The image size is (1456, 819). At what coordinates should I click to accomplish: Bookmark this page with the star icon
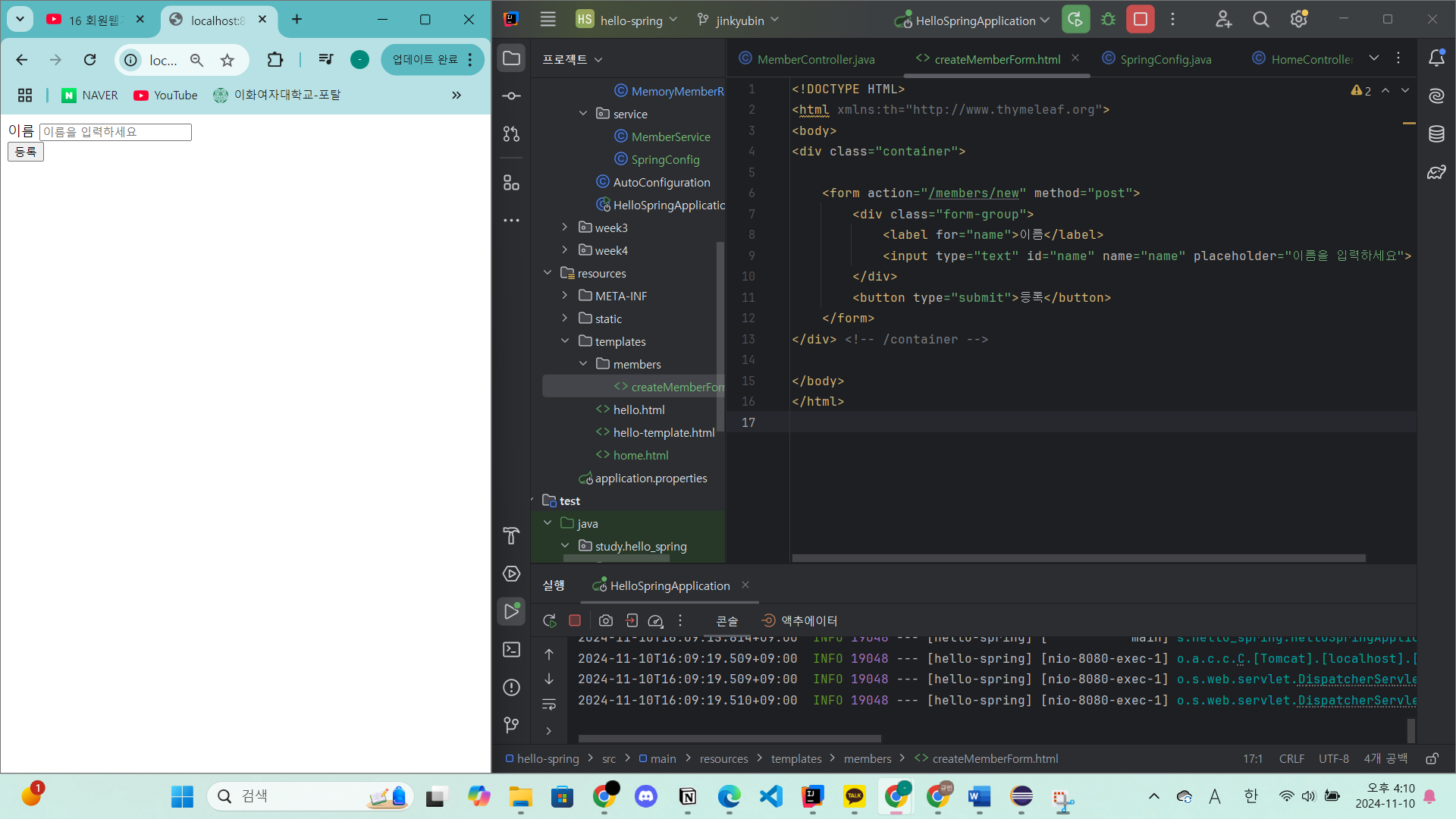click(227, 60)
